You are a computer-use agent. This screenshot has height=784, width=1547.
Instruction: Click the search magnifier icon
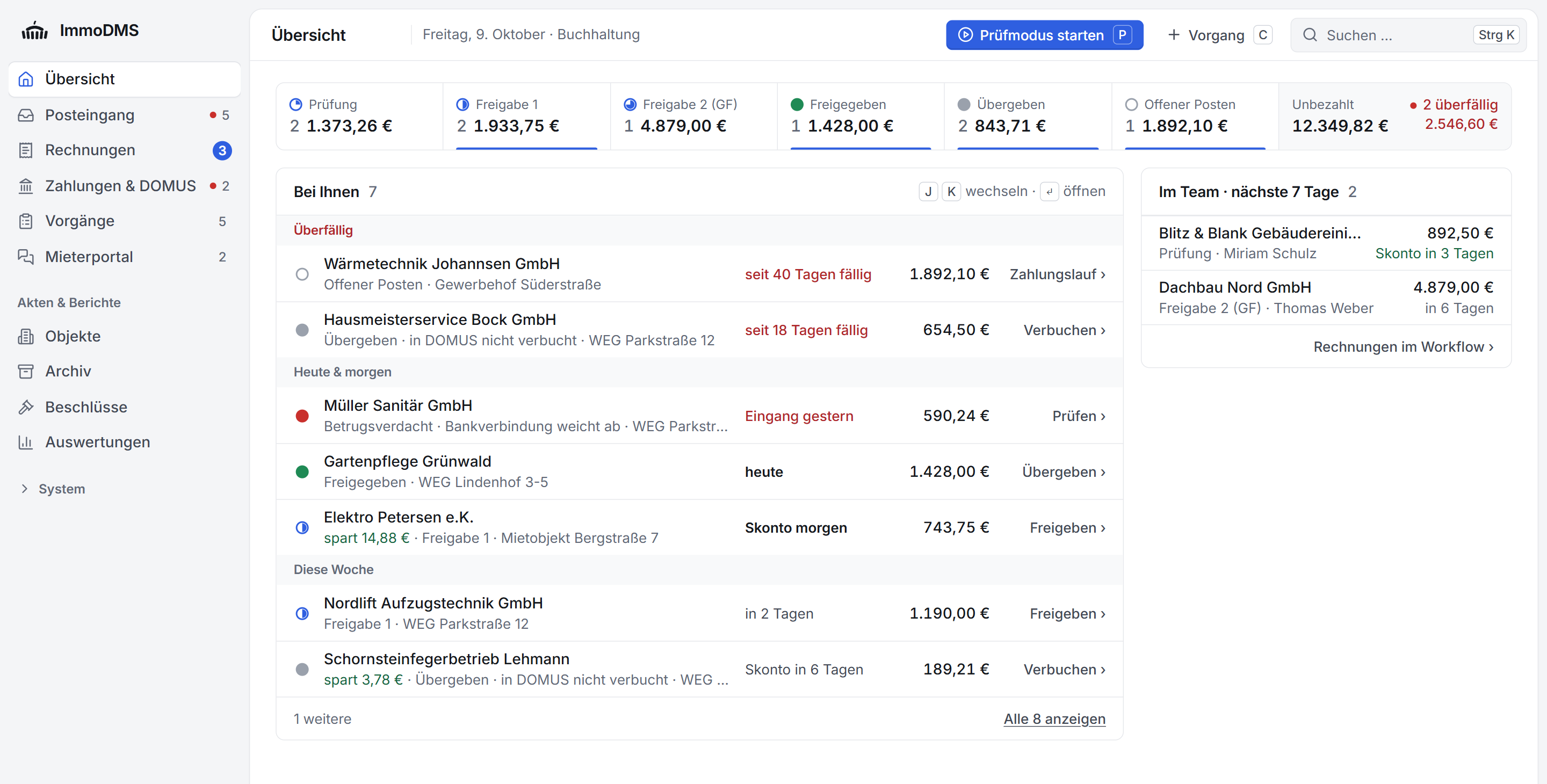[x=1310, y=35]
